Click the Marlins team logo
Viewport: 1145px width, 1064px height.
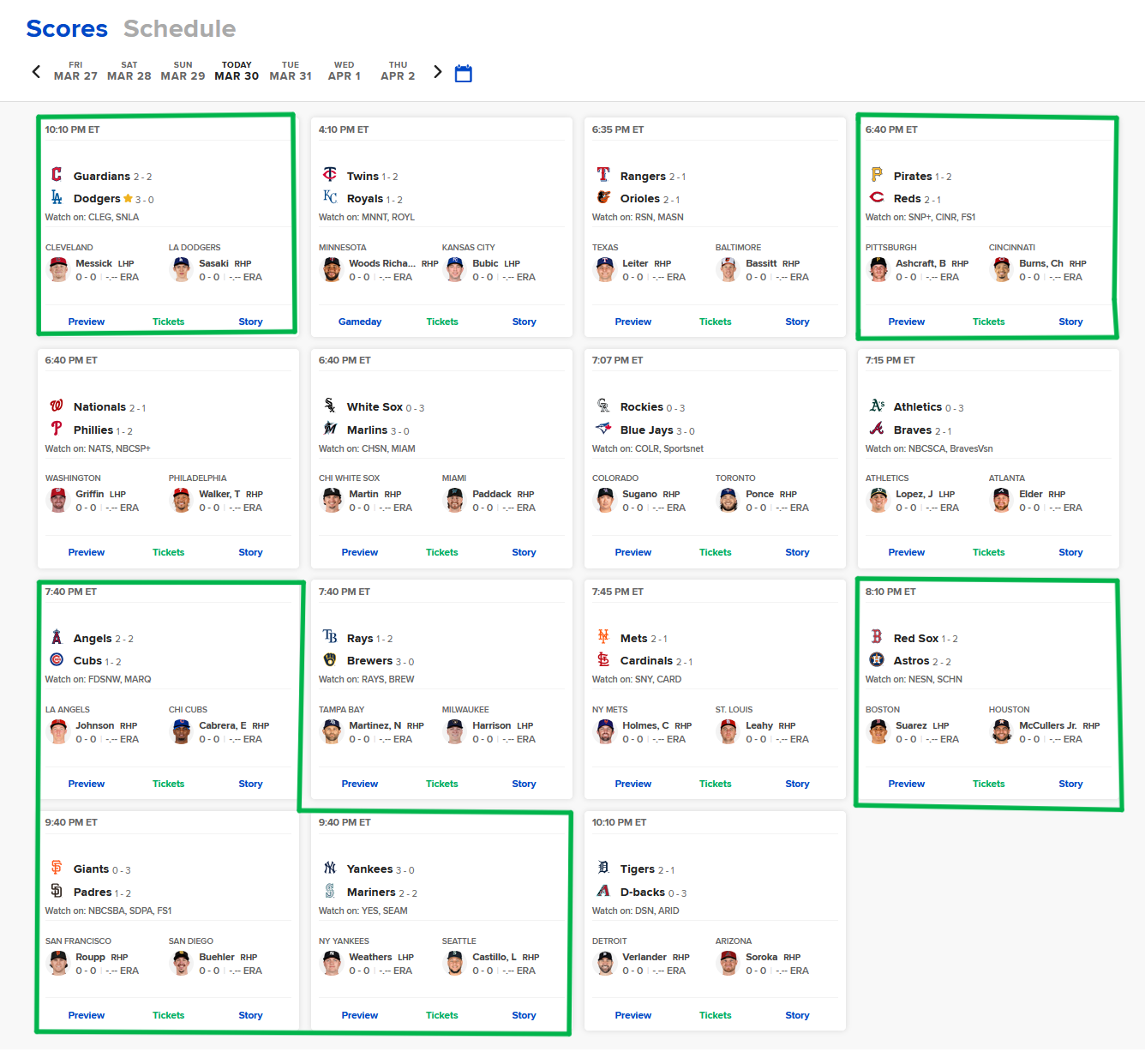click(330, 429)
